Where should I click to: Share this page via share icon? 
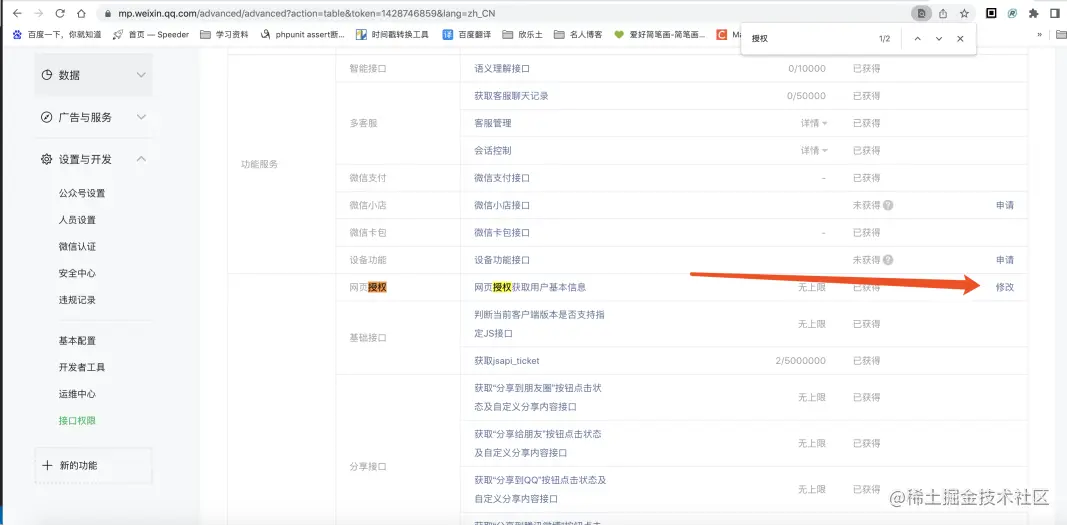pos(943,13)
